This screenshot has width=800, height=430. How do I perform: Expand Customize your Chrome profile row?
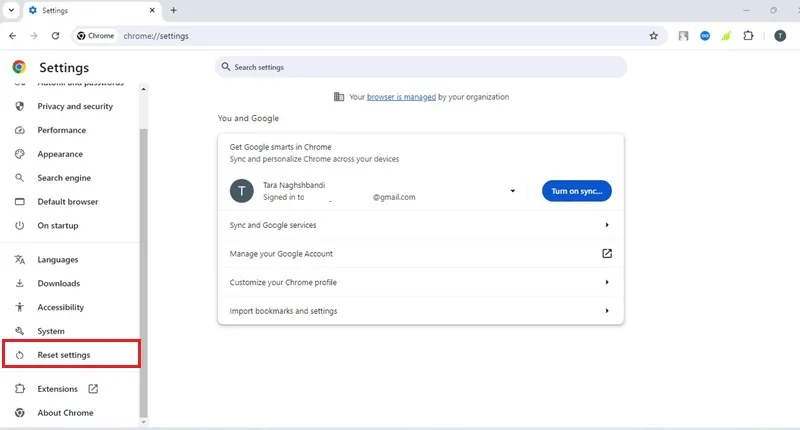tap(420, 282)
